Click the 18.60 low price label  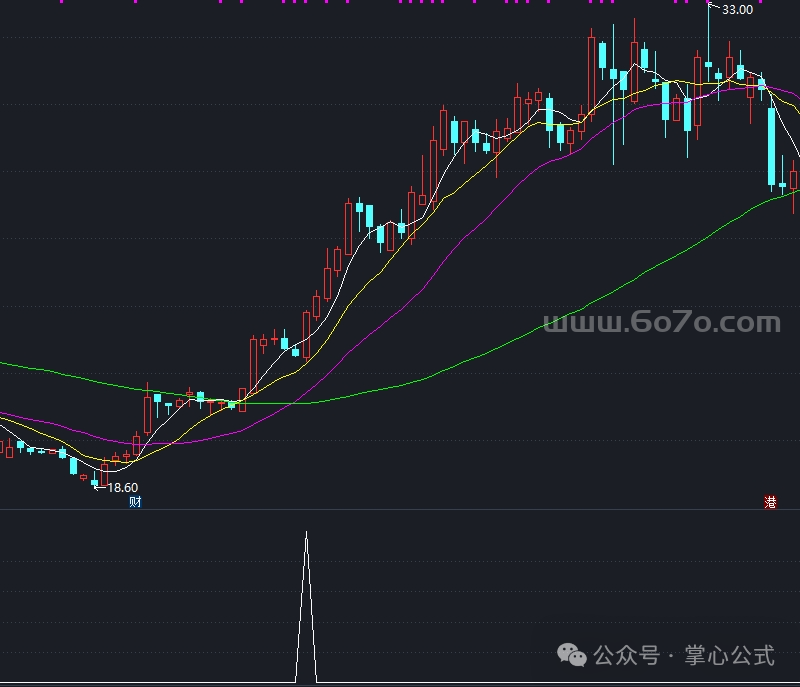tap(122, 488)
